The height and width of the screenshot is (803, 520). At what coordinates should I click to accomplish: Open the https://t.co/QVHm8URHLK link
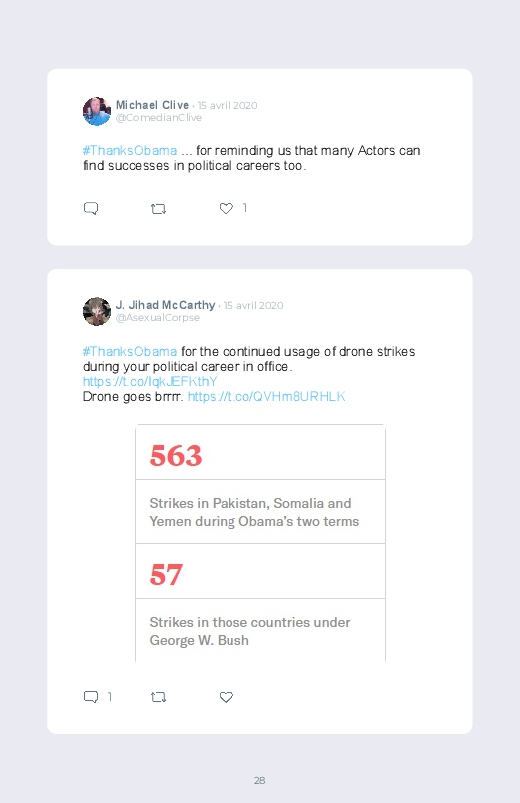(x=266, y=396)
